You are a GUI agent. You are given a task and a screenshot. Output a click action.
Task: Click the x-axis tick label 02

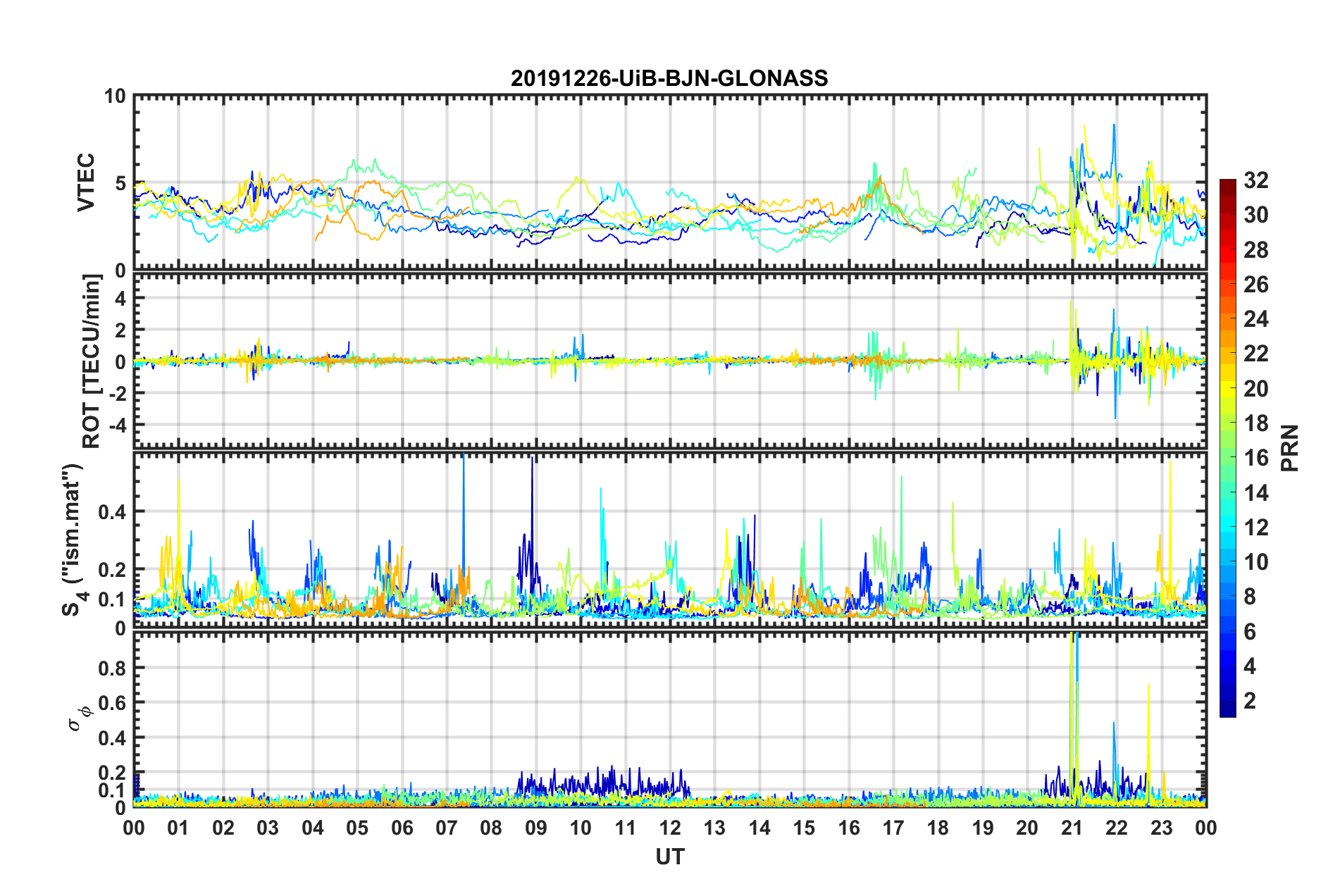[223, 828]
